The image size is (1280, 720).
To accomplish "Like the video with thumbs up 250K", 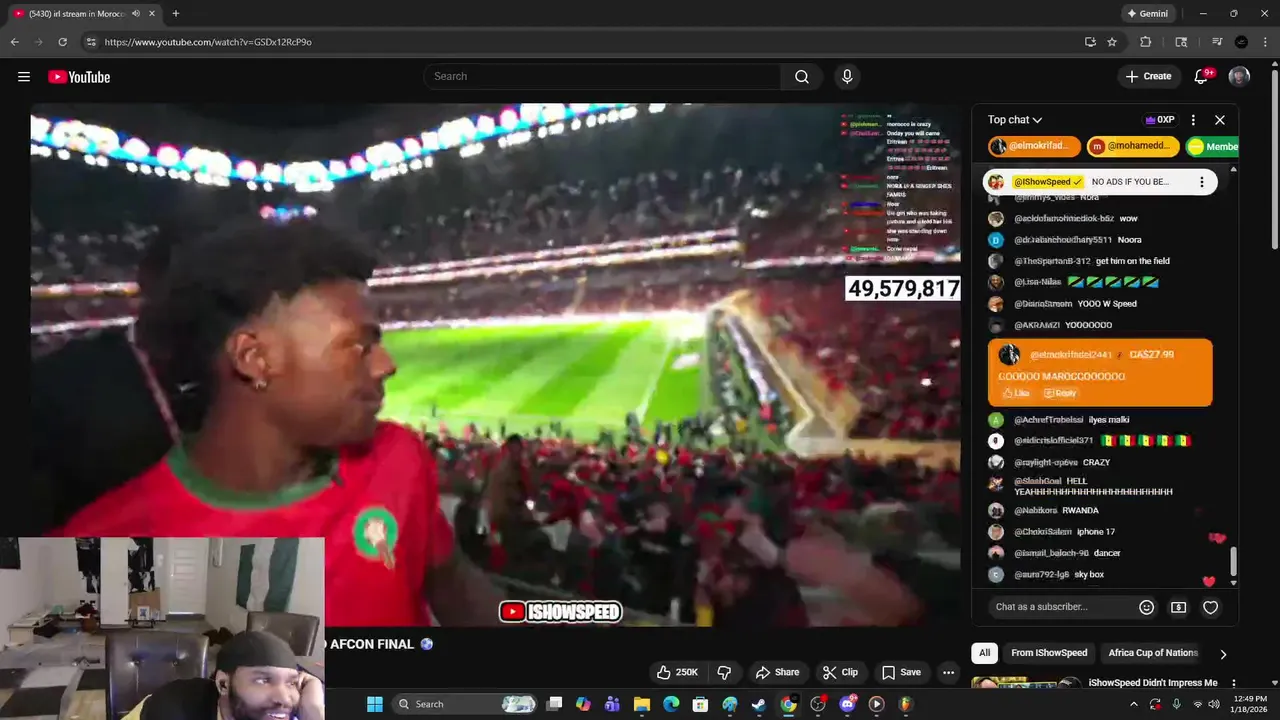I will 678,672.
